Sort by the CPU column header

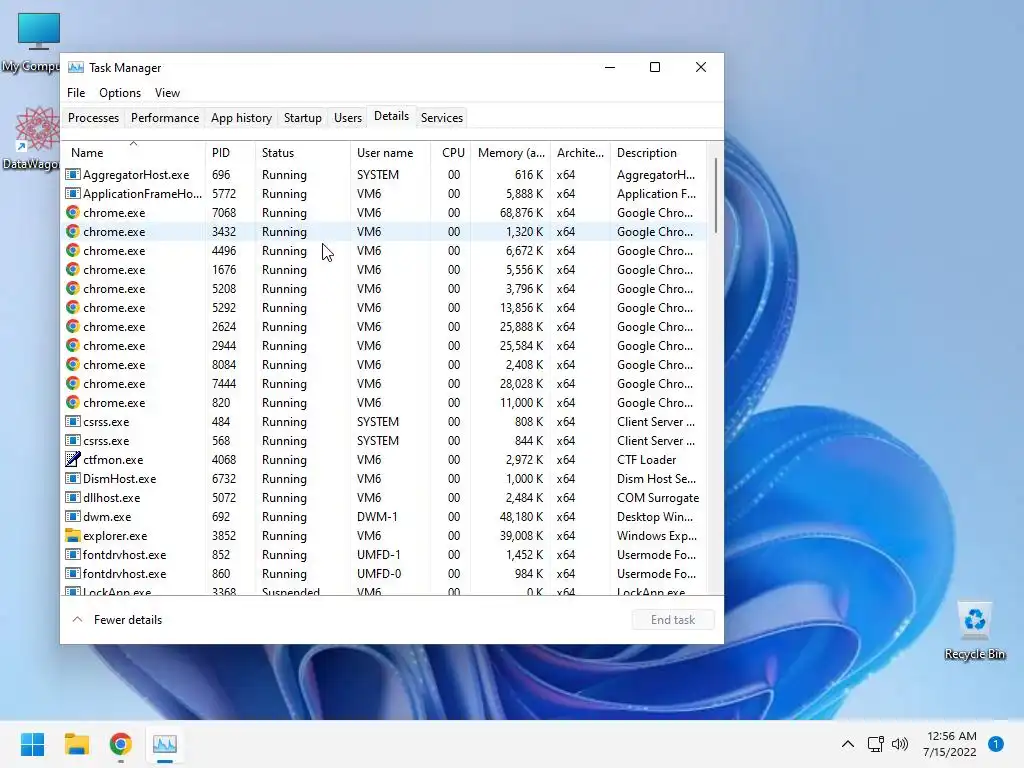pos(452,152)
